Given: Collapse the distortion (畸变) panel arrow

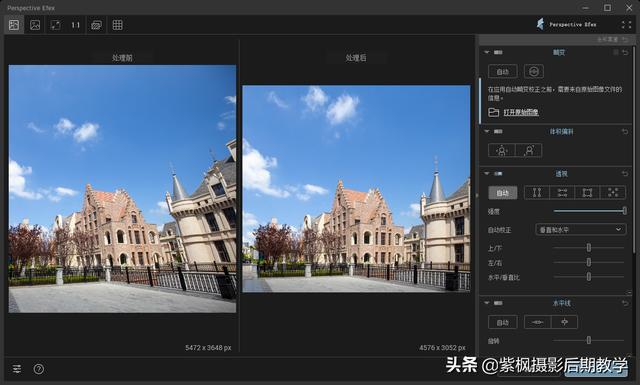Looking at the screenshot, I should pyautogui.click(x=487, y=52).
